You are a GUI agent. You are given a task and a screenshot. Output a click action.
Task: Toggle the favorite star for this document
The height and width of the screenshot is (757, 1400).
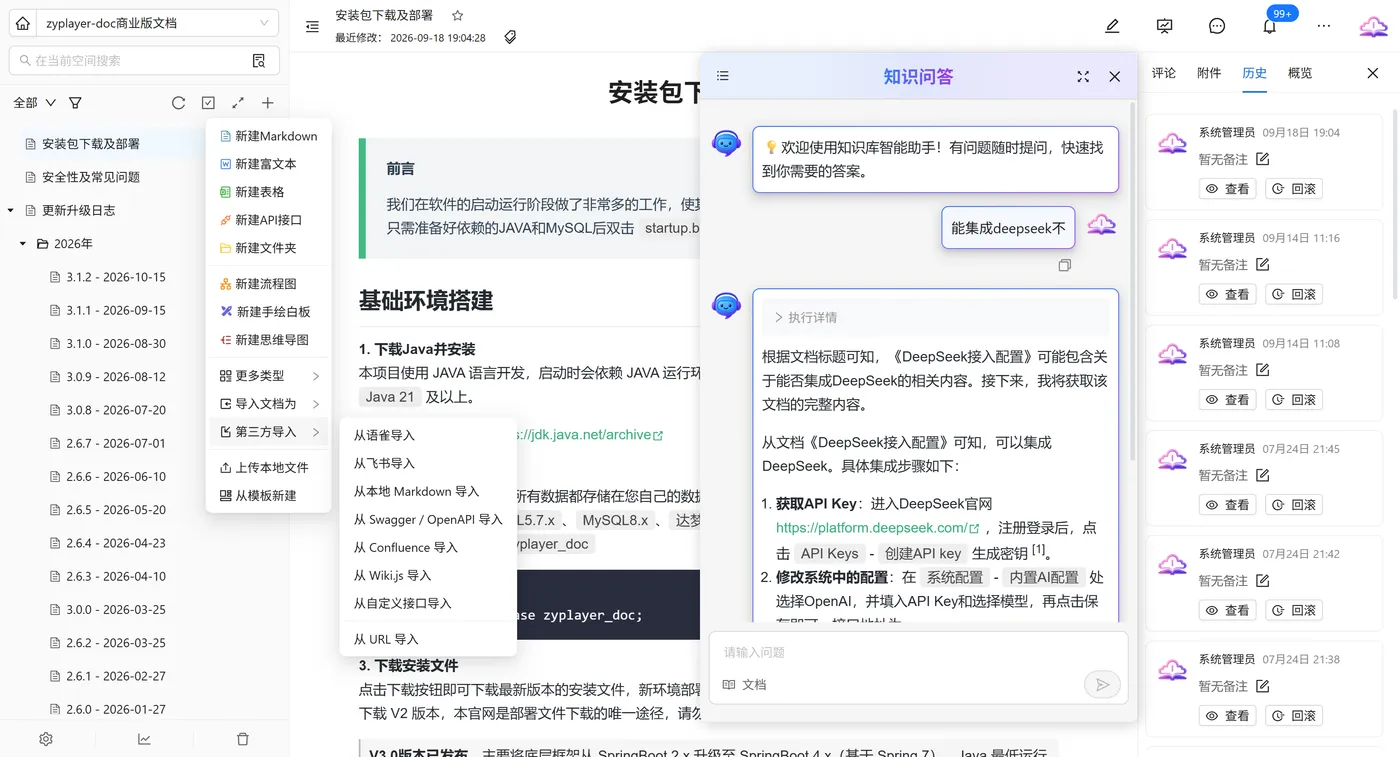point(458,16)
